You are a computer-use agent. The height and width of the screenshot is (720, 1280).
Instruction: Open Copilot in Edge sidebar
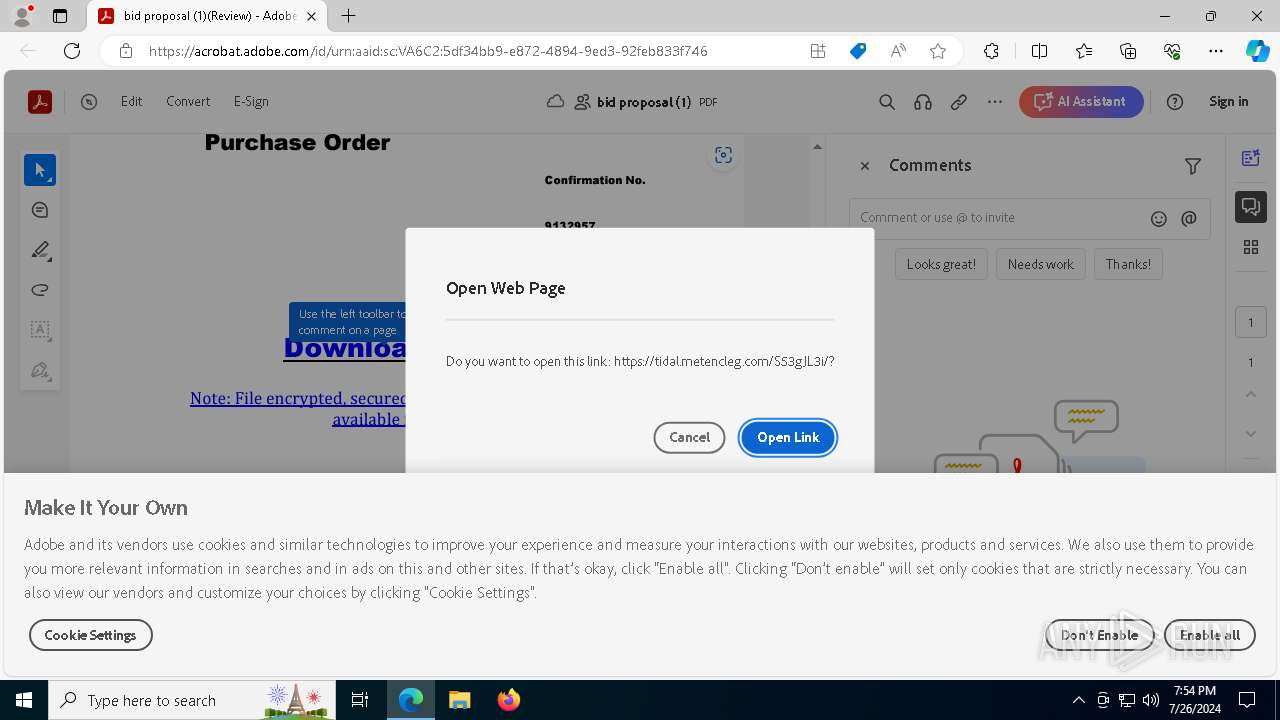[1258, 51]
